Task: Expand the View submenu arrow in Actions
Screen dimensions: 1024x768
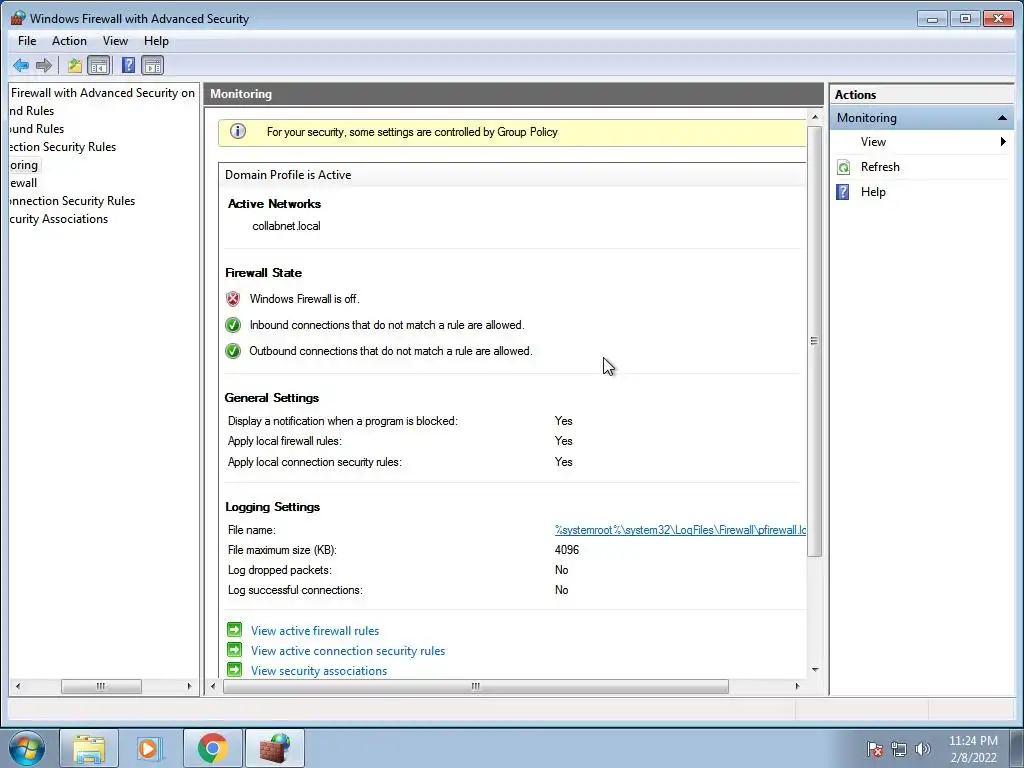Action: click(x=1003, y=142)
